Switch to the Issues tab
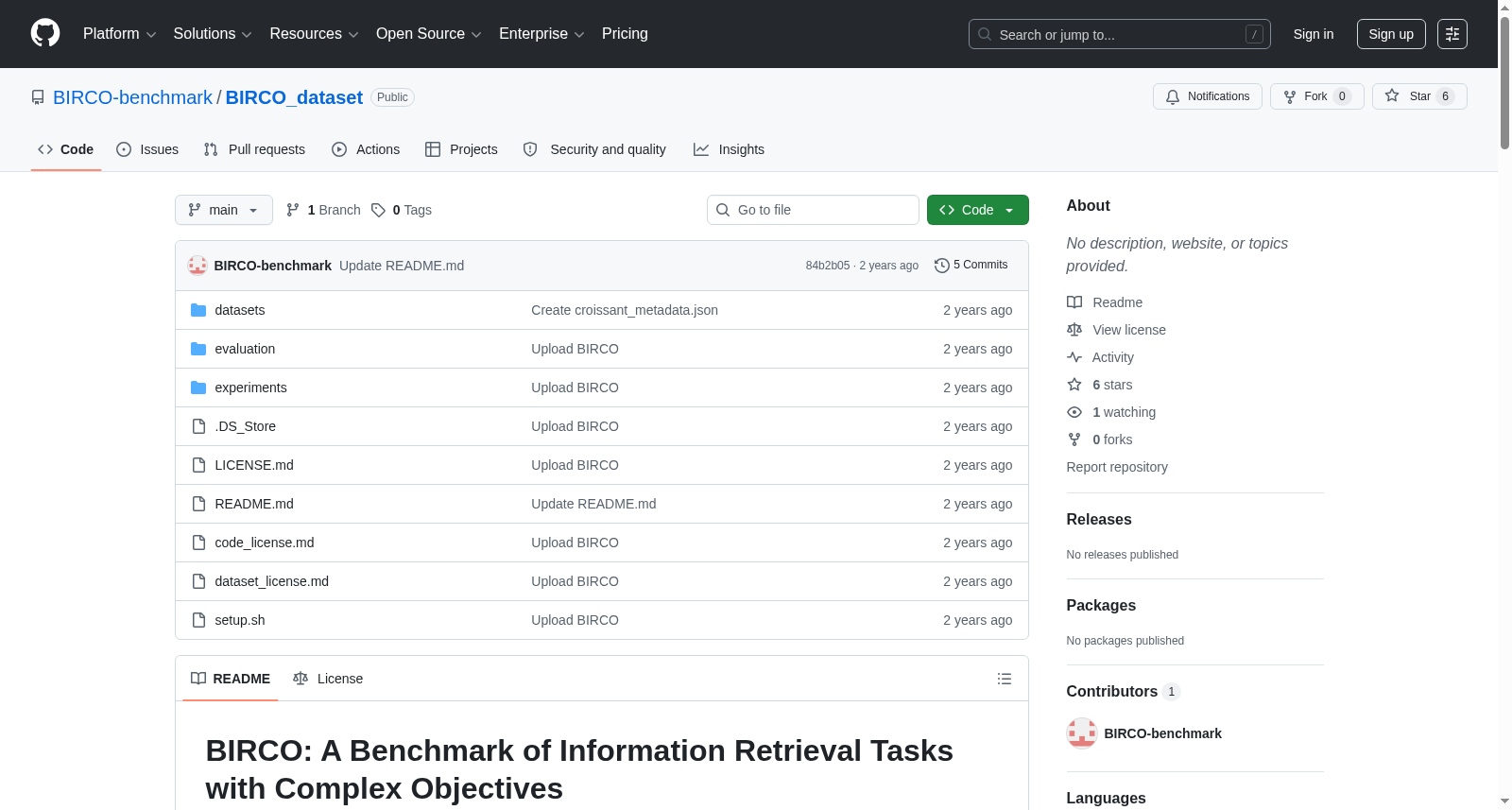This screenshot has height=810, width=1512. 147,149
